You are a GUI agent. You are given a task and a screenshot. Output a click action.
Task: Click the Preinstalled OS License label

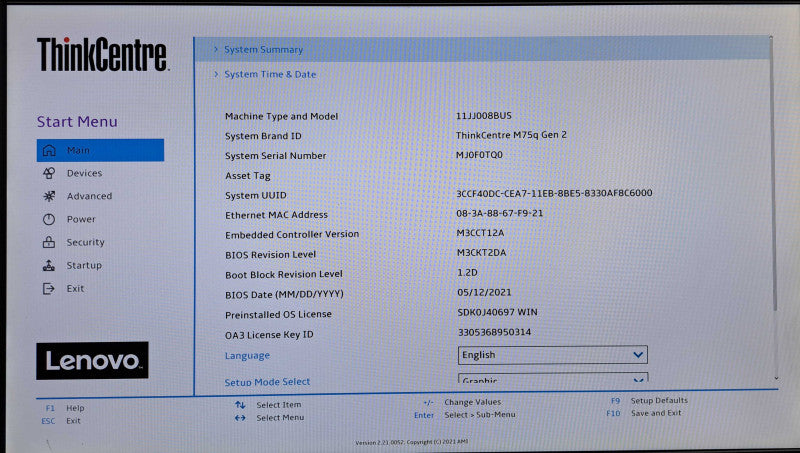[x=278, y=315]
